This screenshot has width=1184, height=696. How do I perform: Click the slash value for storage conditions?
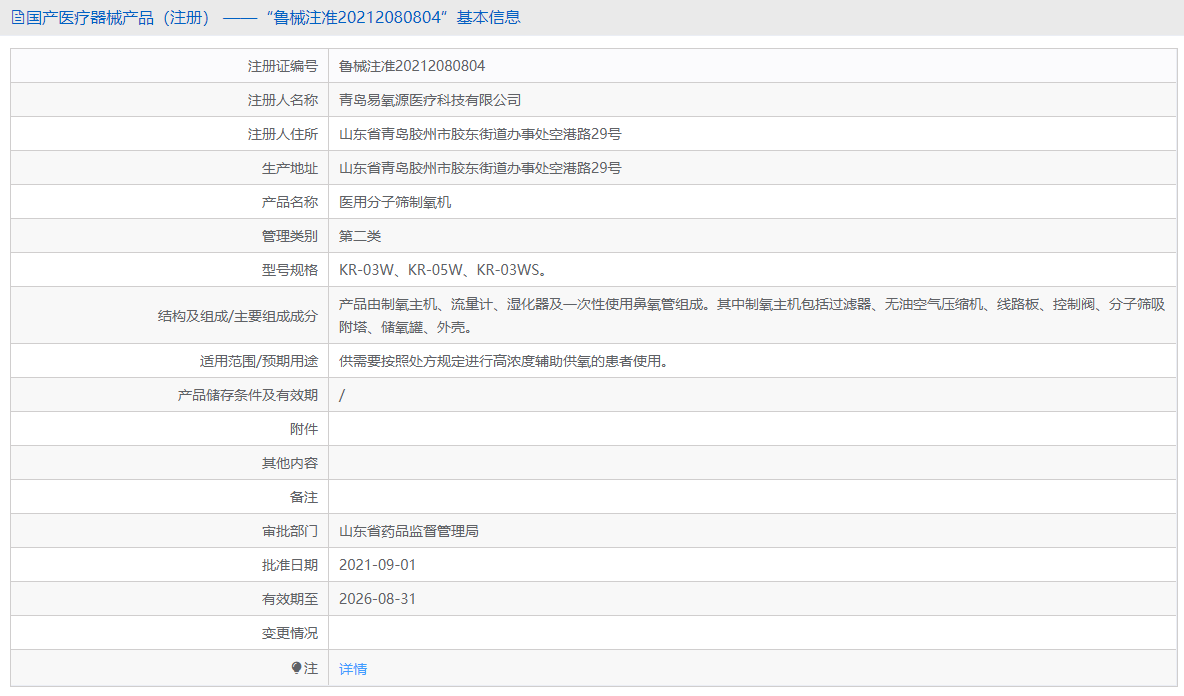click(342, 396)
